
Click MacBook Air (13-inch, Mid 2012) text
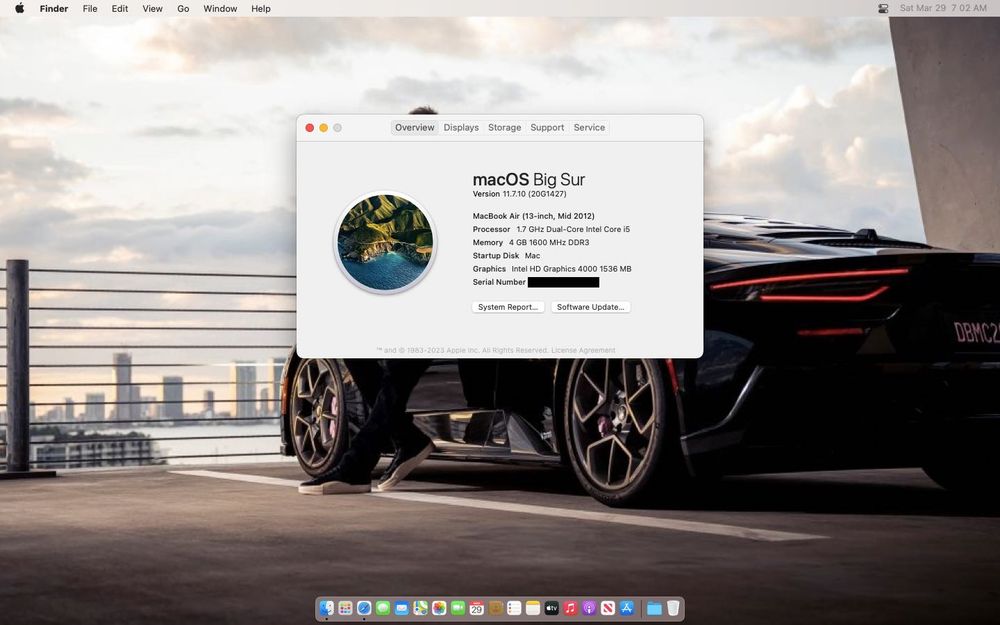(x=533, y=216)
